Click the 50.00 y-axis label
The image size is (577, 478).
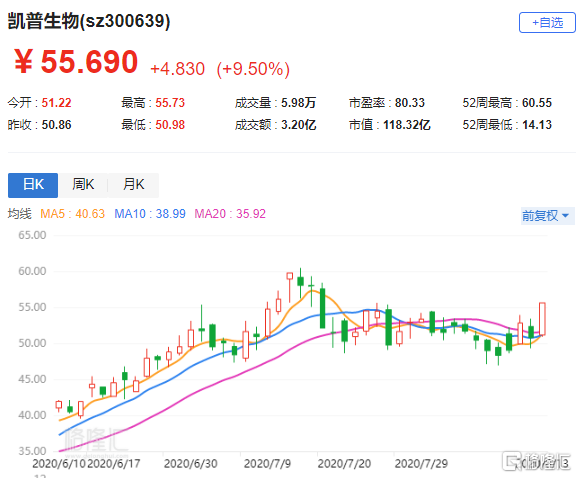click(x=32, y=343)
